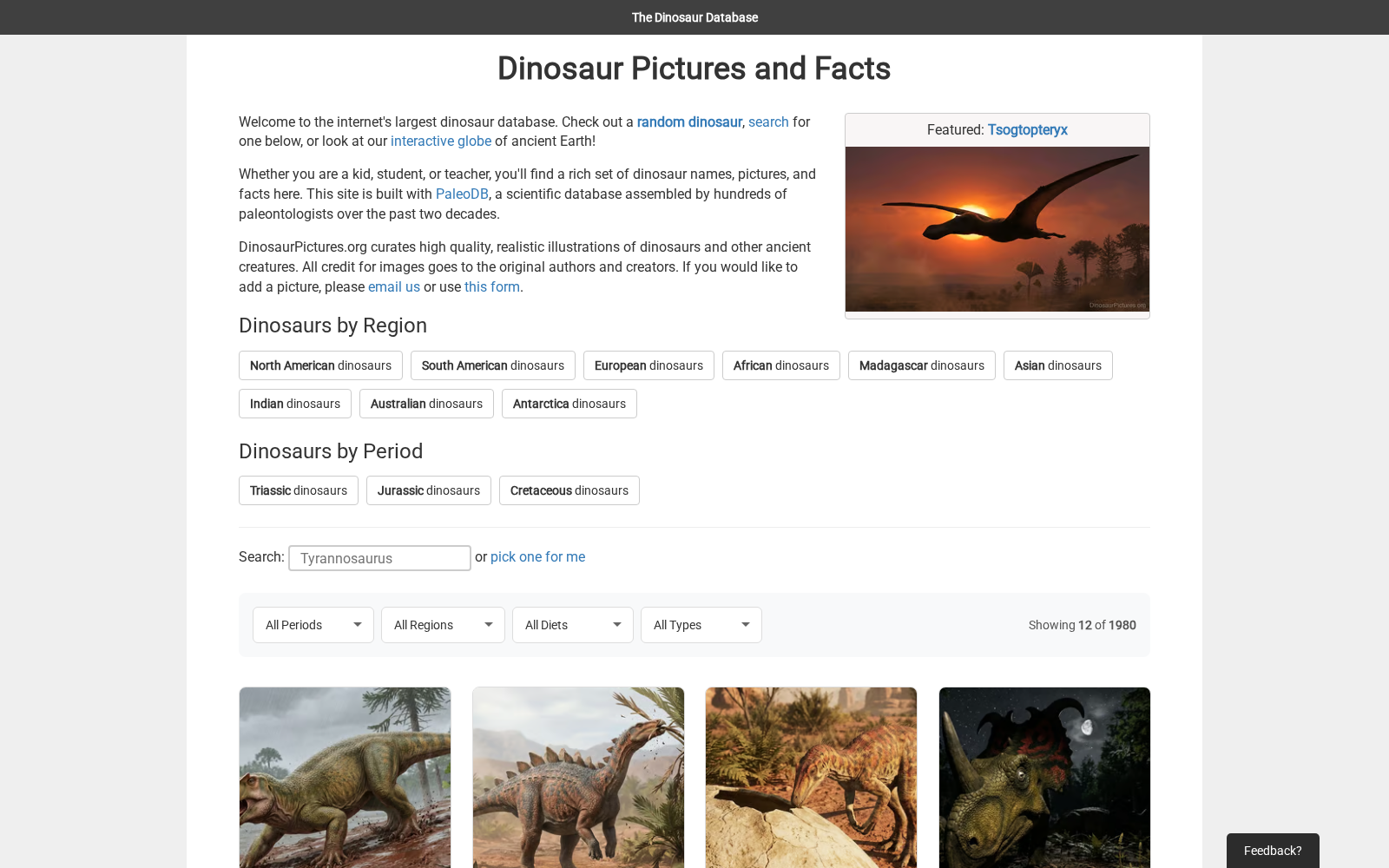1389x868 pixels.
Task: Click the Tyrannosaurus search input field
Action: pyautogui.click(x=379, y=558)
